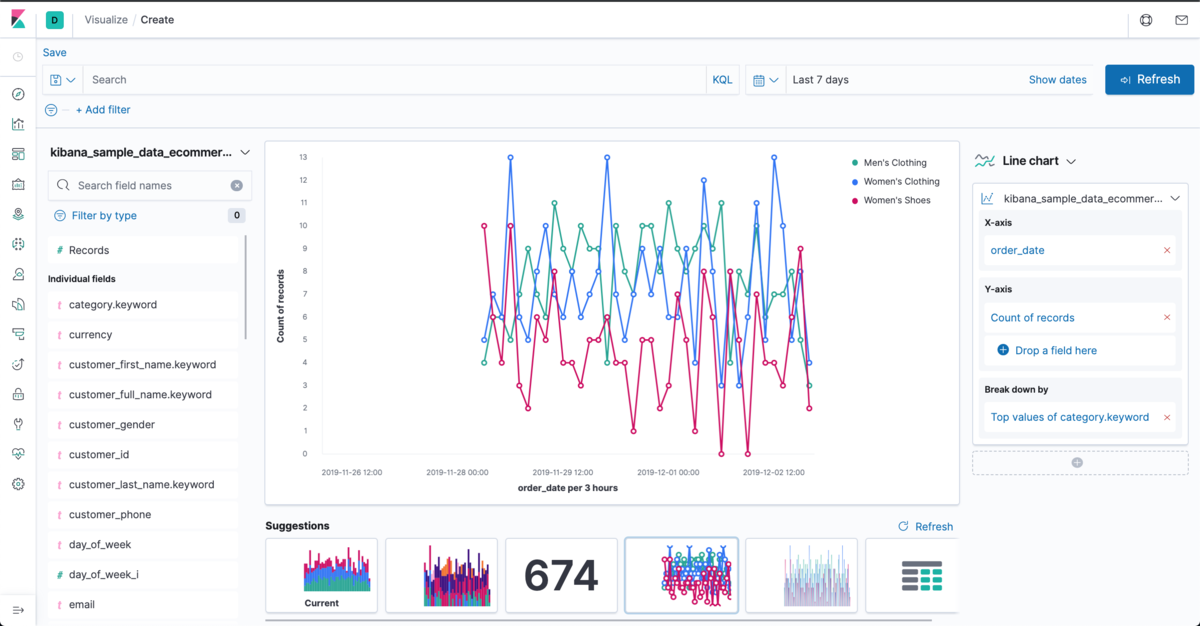The height and width of the screenshot is (626, 1200).
Task: Open the Infrastructure metrics icon
Action: coord(18,274)
